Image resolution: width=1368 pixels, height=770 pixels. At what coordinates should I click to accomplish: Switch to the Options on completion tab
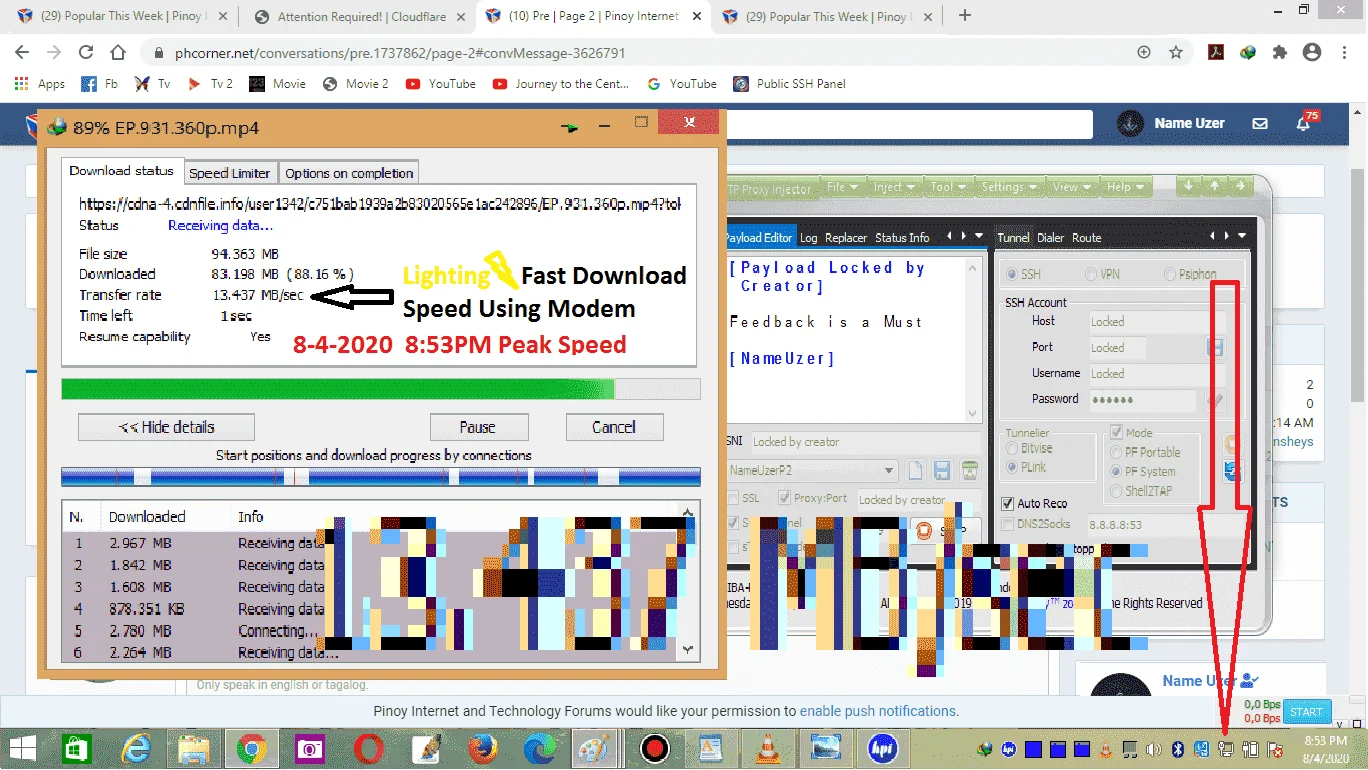[349, 173]
